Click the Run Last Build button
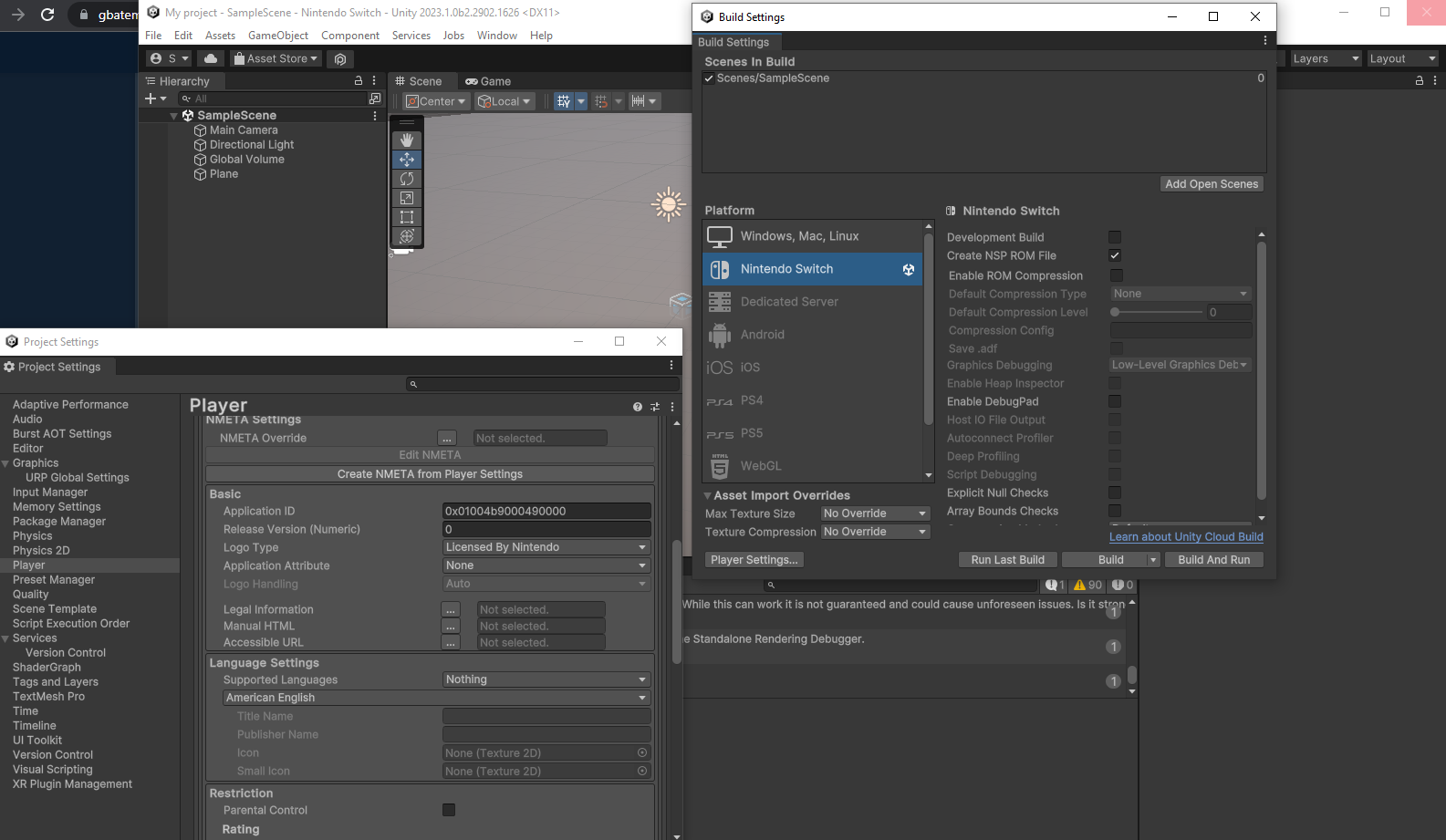The width and height of the screenshot is (1446, 840). pyautogui.click(x=1008, y=560)
